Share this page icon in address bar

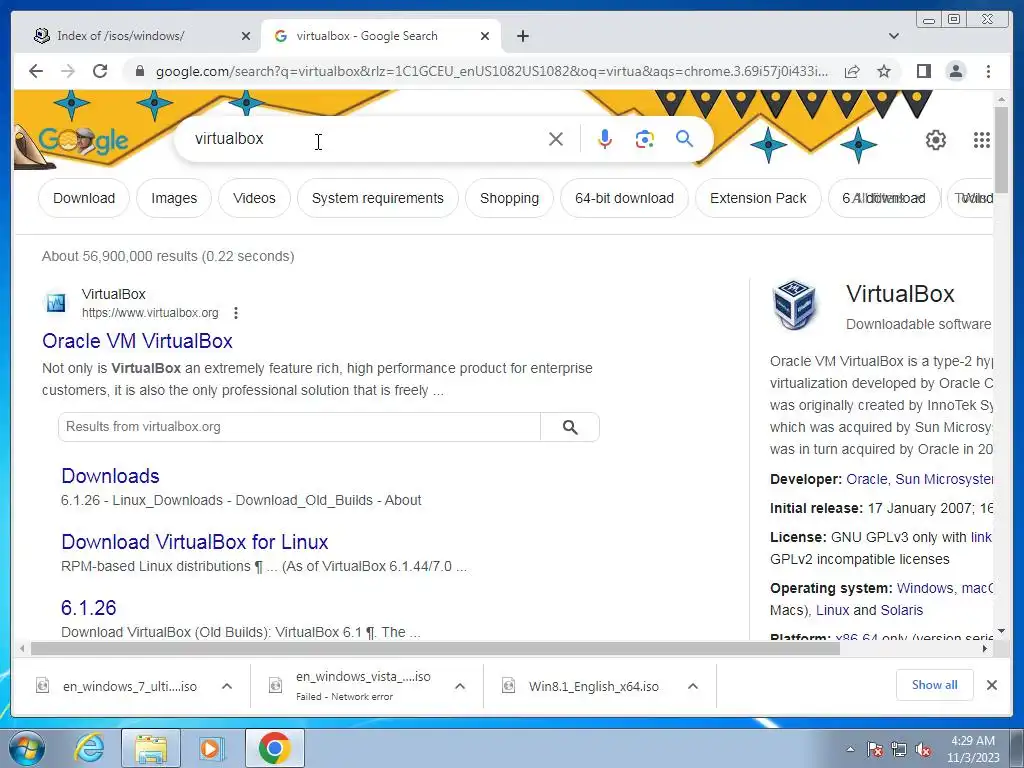[x=852, y=71]
